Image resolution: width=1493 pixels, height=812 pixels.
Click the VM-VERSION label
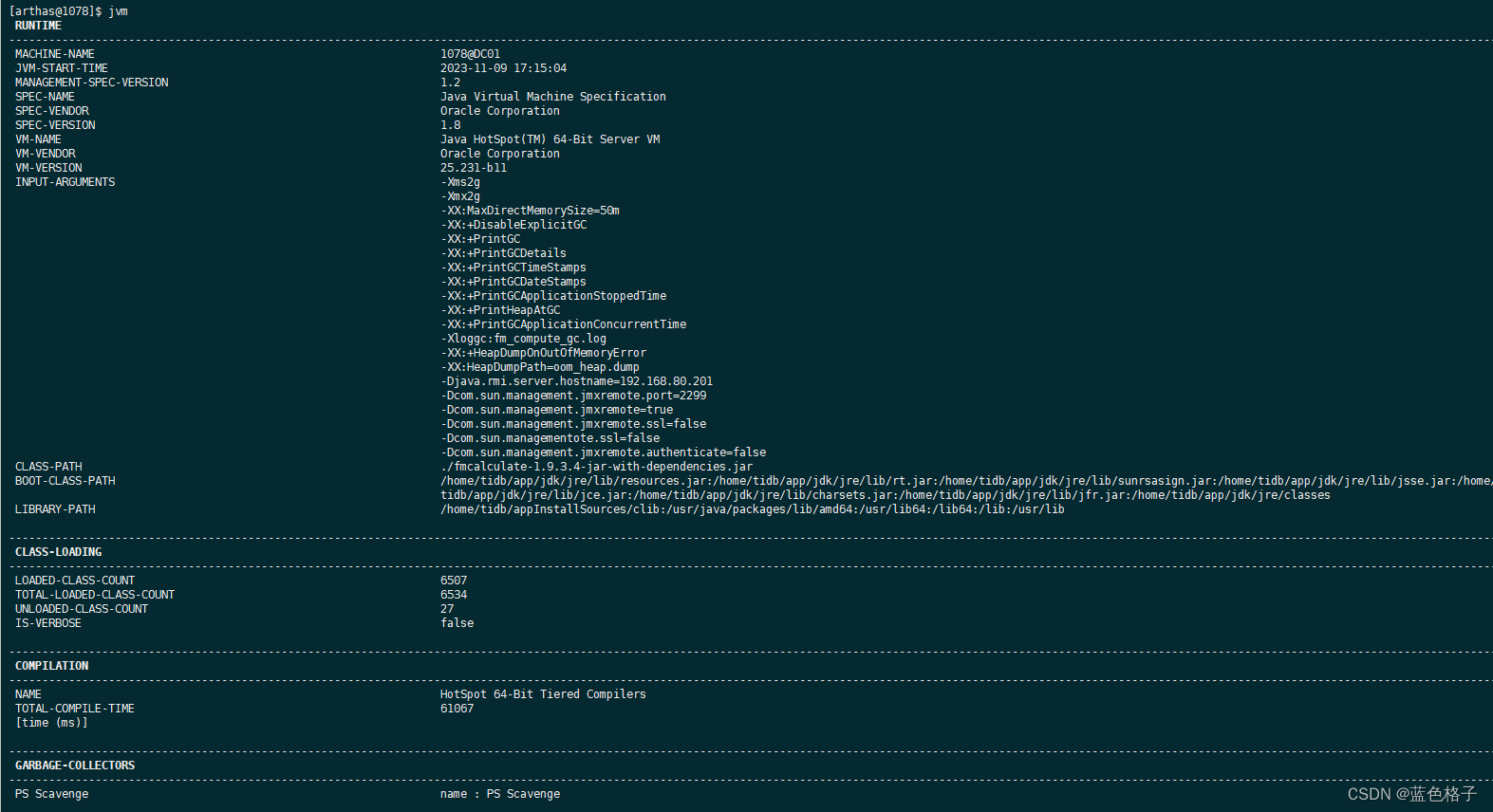[48, 168]
